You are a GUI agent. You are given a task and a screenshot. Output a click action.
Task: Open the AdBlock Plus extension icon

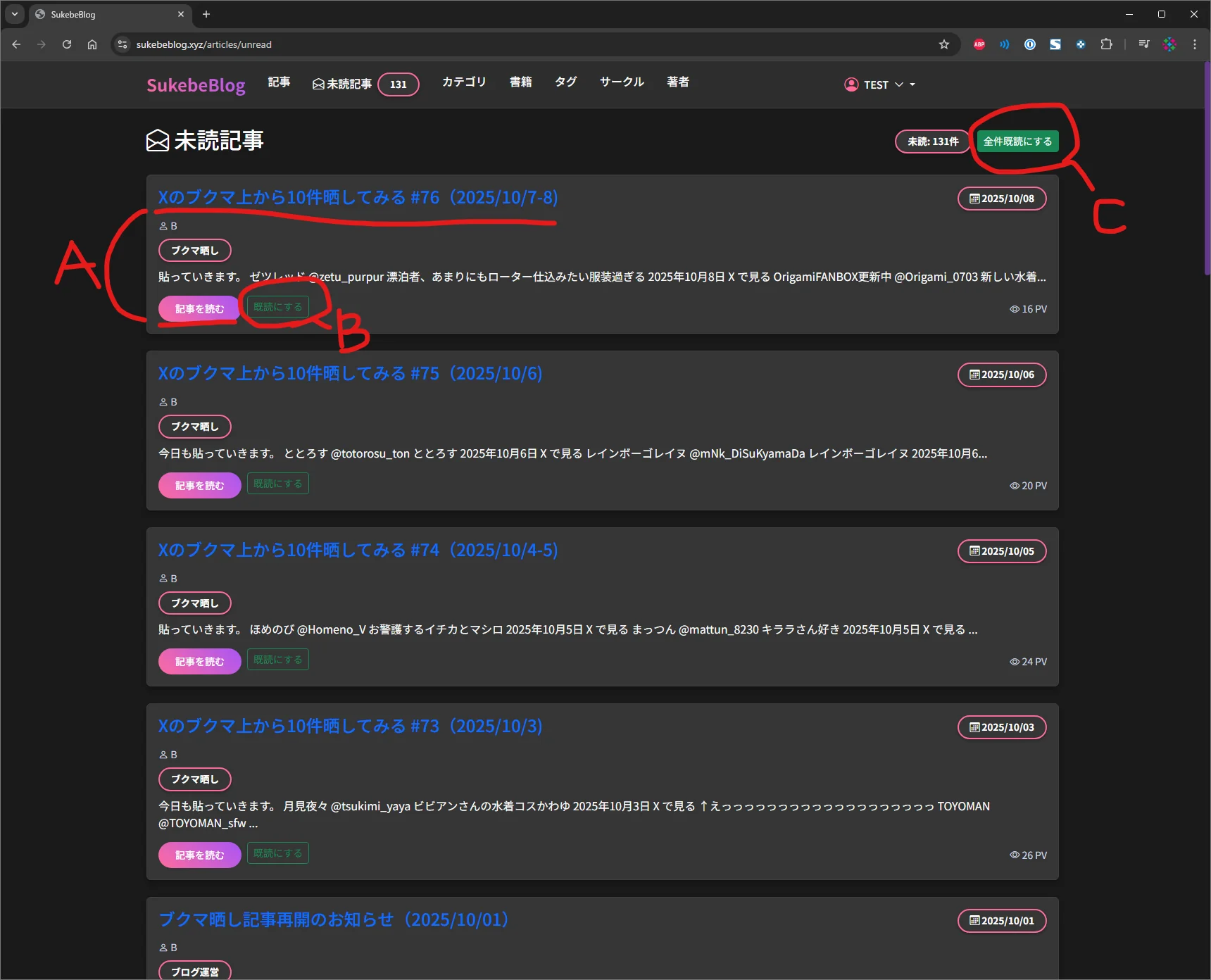click(x=979, y=44)
